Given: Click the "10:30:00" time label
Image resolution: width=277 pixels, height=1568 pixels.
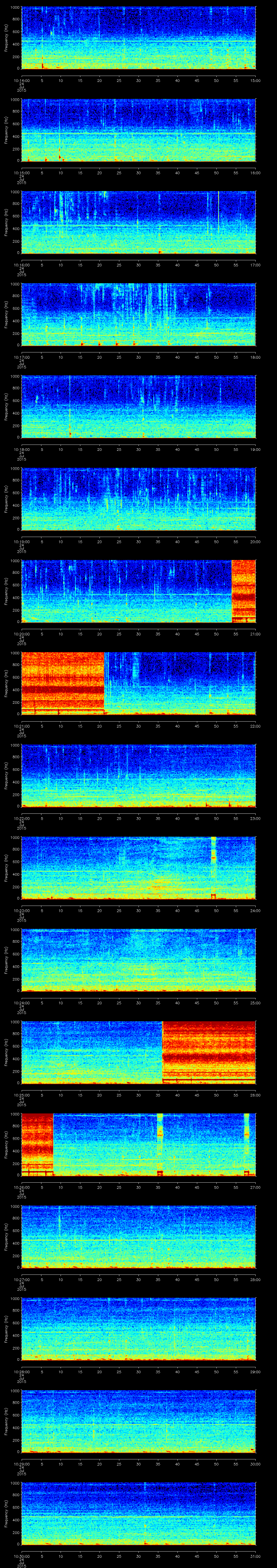Looking at the screenshot, I should (x=21, y=1556).
